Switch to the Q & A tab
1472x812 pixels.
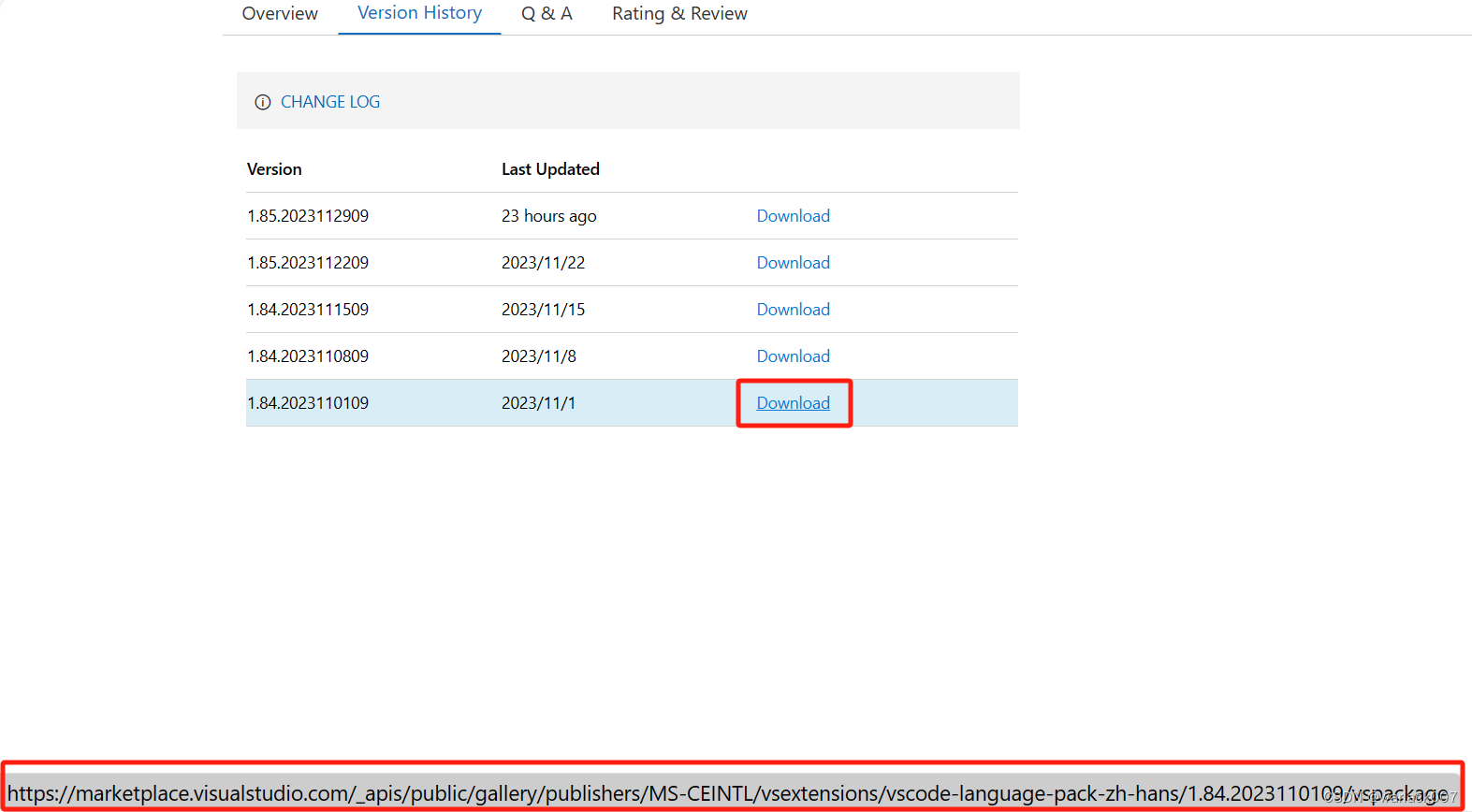(x=547, y=14)
